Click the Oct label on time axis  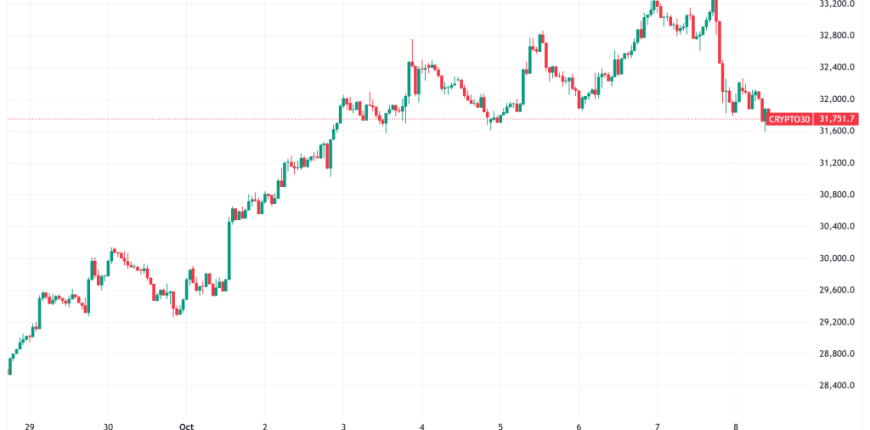coord(187,423)
